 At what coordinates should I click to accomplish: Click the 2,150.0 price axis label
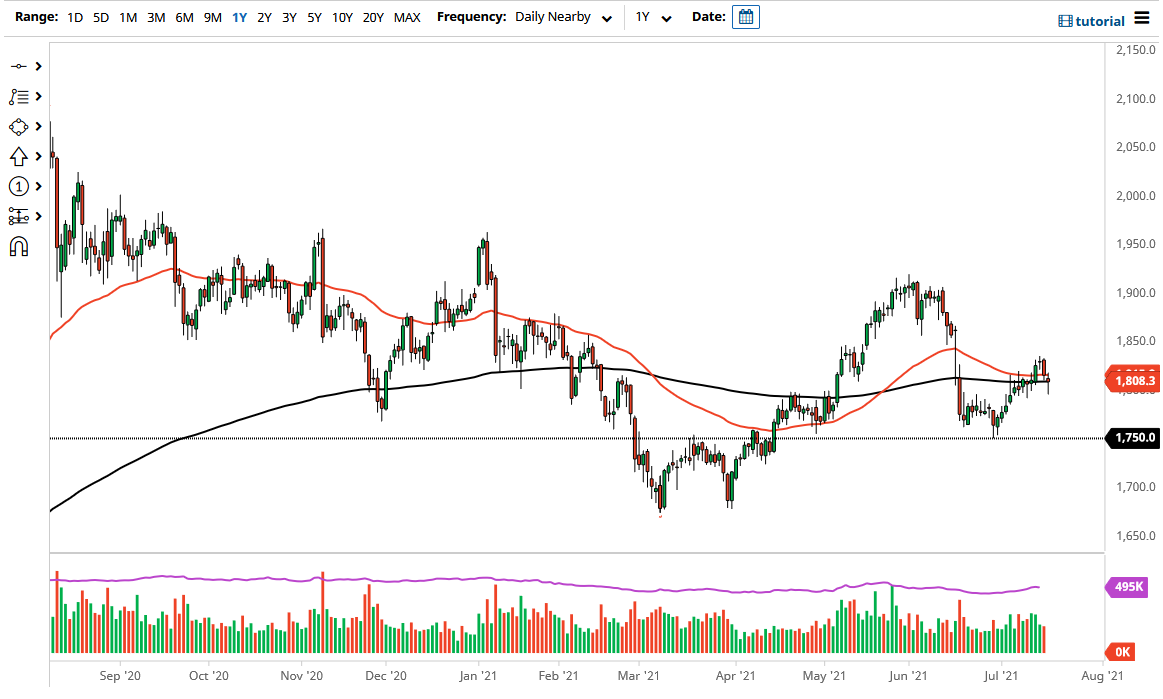click(1136, 50)
